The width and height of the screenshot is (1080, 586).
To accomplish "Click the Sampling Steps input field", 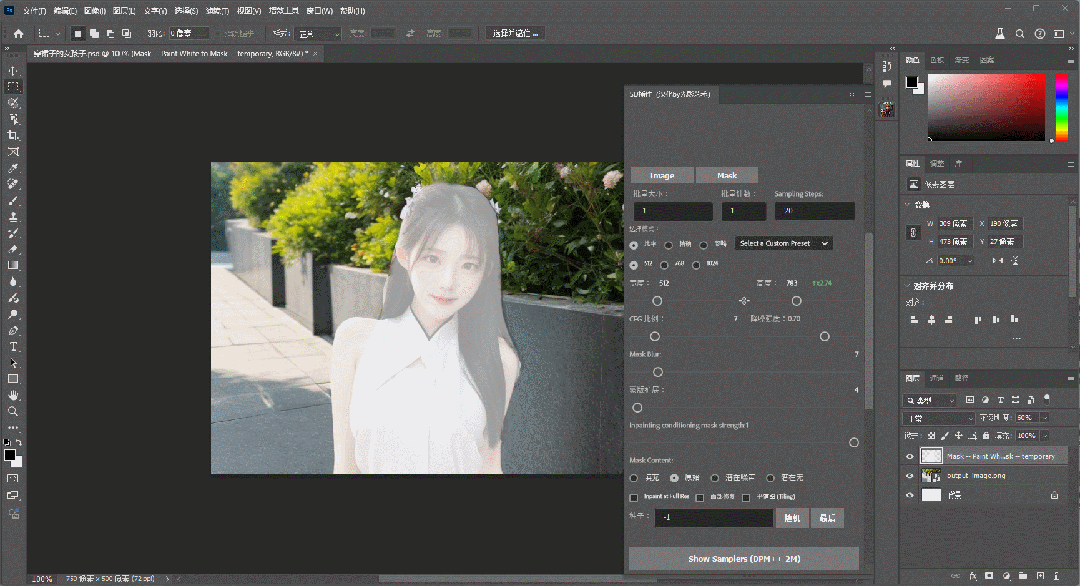I will [x=814, y=211].
